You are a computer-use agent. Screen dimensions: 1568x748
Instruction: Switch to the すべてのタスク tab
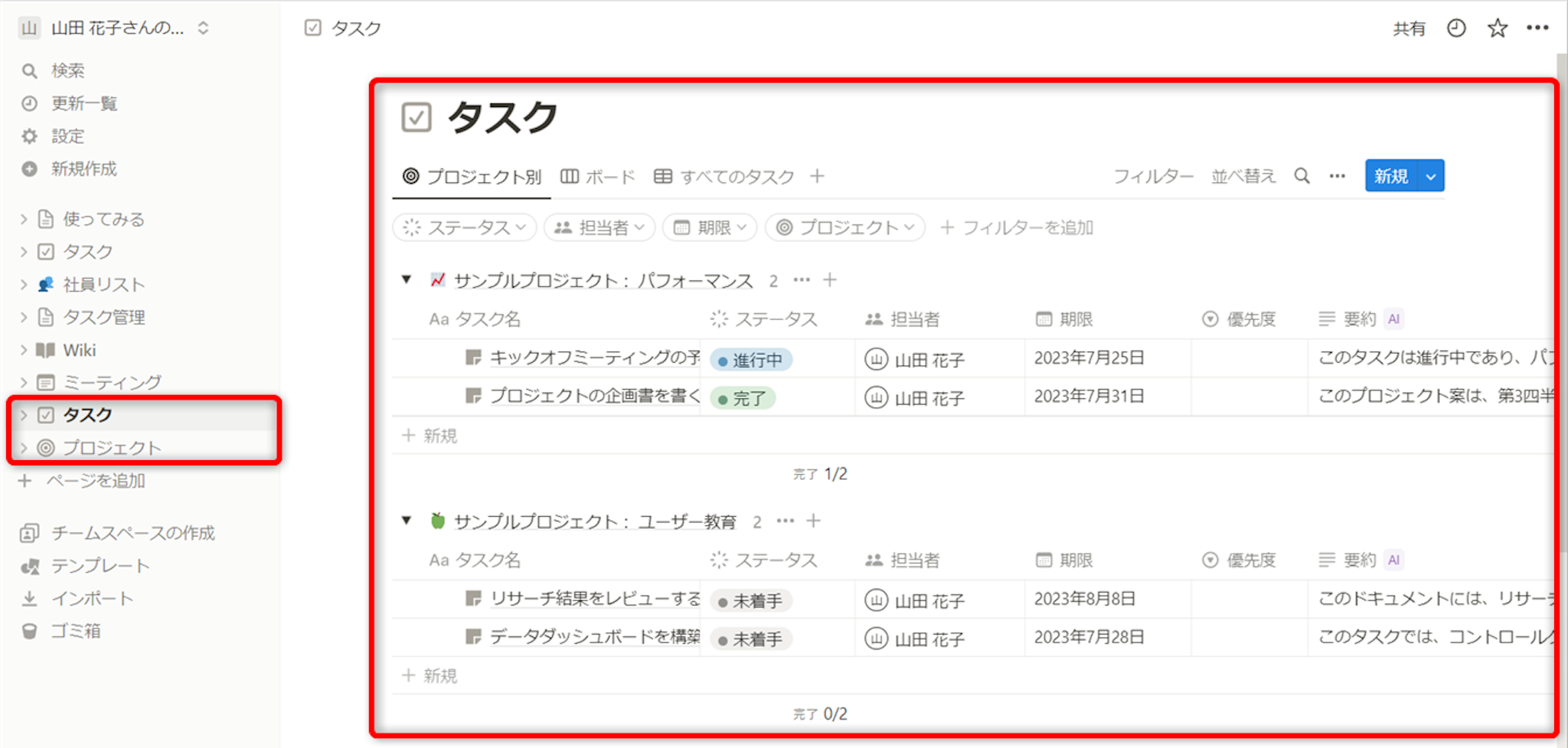click(724, 177)
